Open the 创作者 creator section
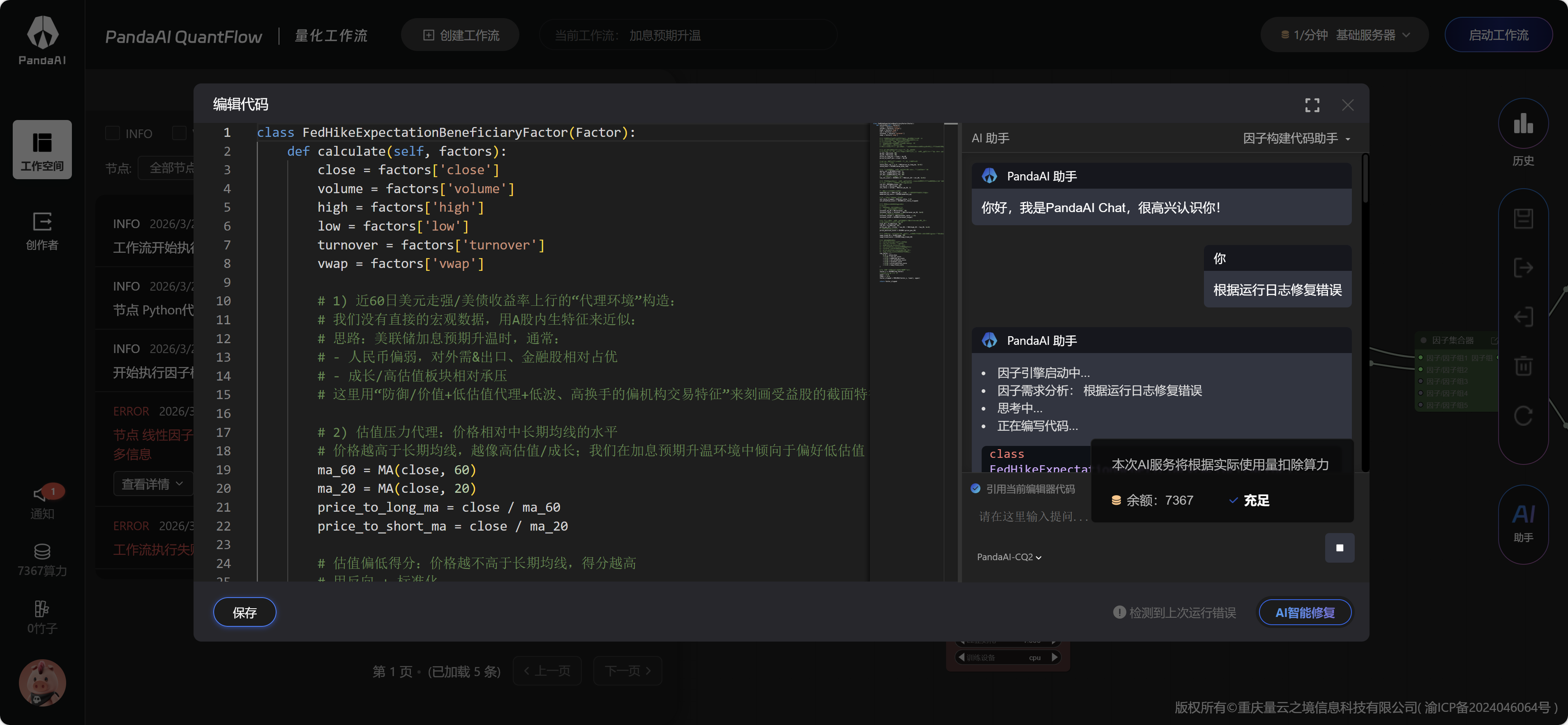The image size is (1568, 725). point(42,231)
